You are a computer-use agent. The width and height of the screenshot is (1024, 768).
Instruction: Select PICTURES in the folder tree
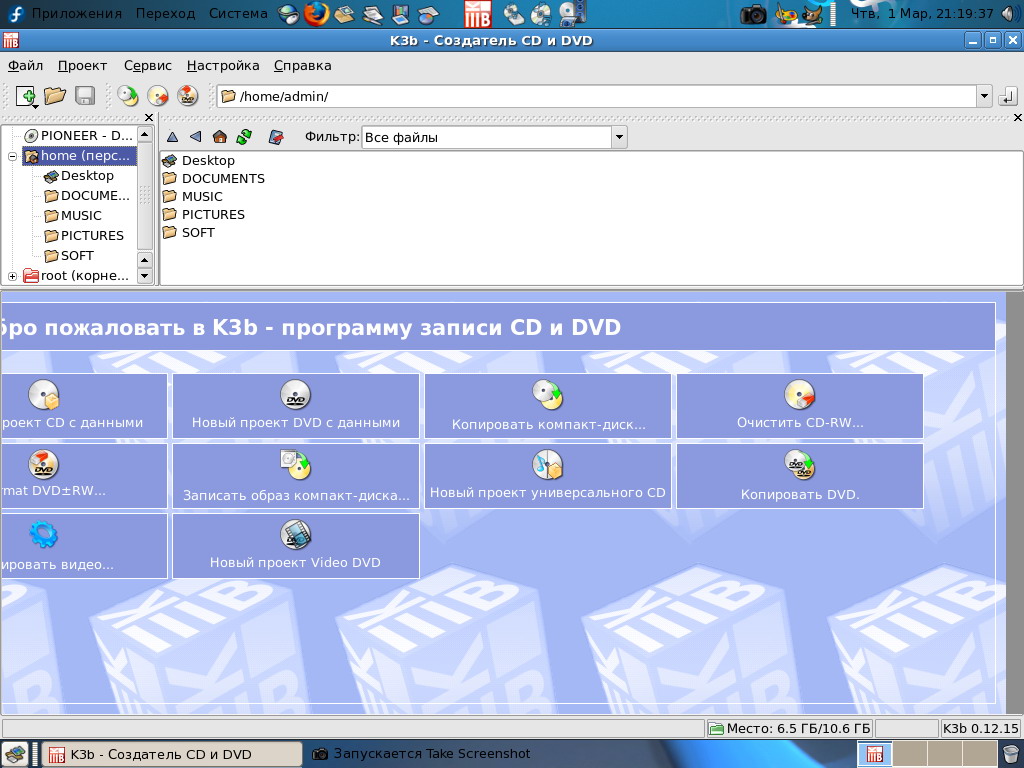84,236
